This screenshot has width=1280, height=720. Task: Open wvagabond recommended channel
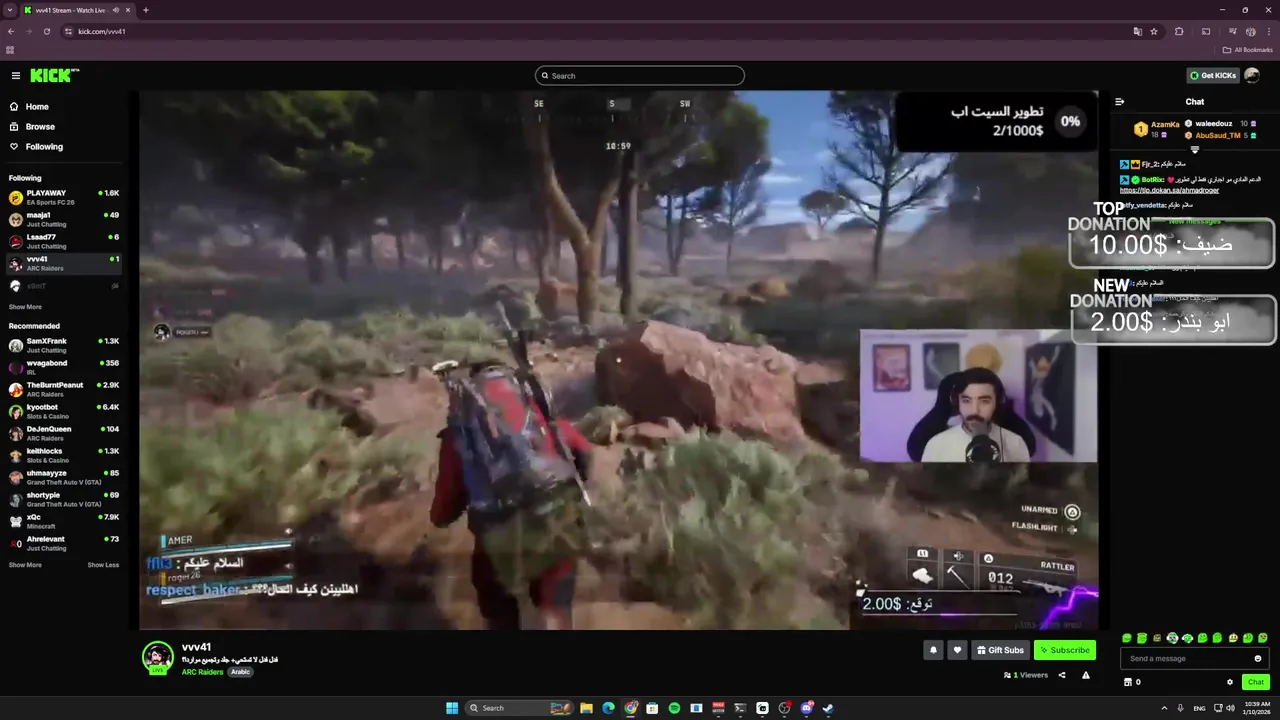64,367
